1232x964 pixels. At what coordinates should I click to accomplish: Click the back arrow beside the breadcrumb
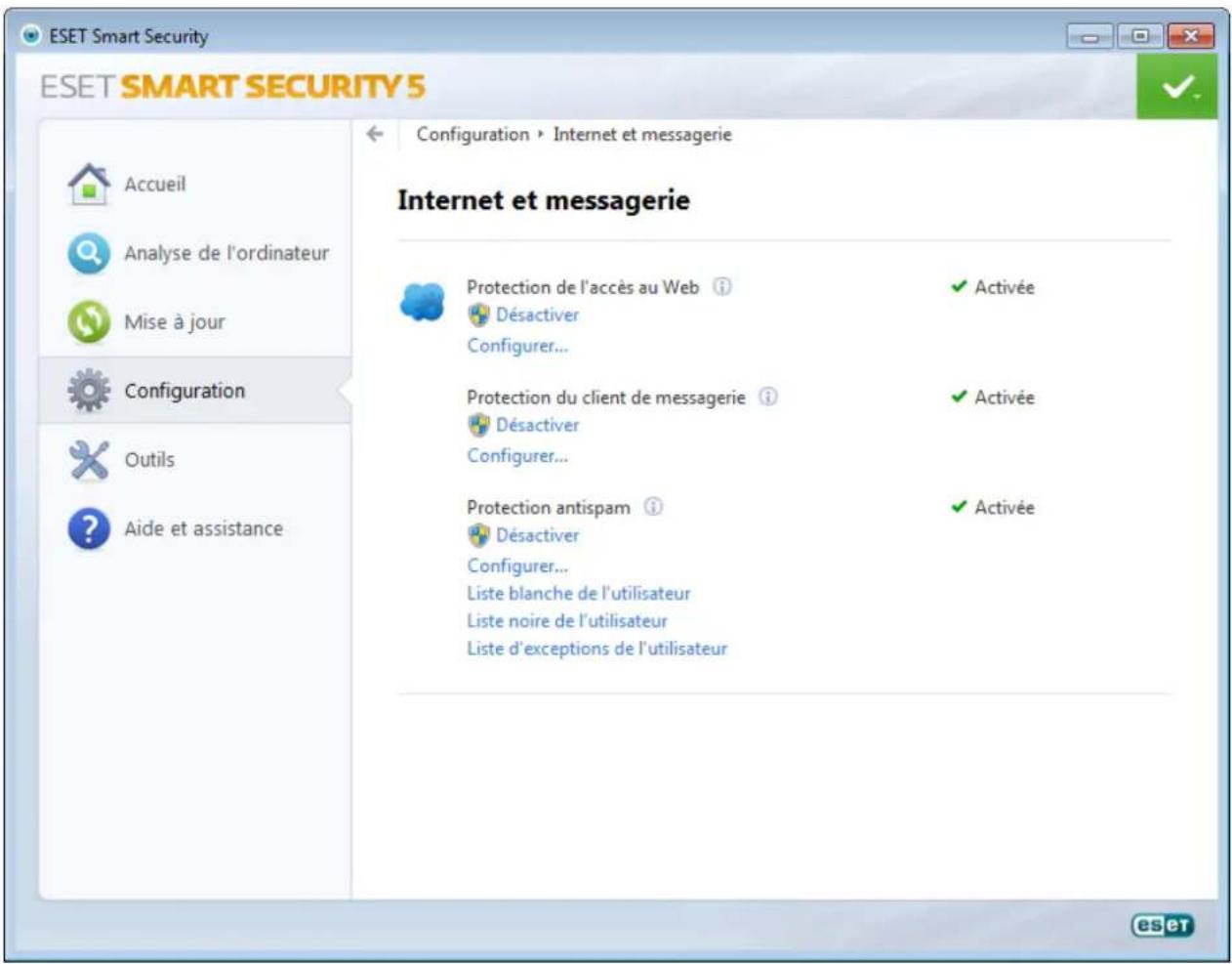(375, 134)
